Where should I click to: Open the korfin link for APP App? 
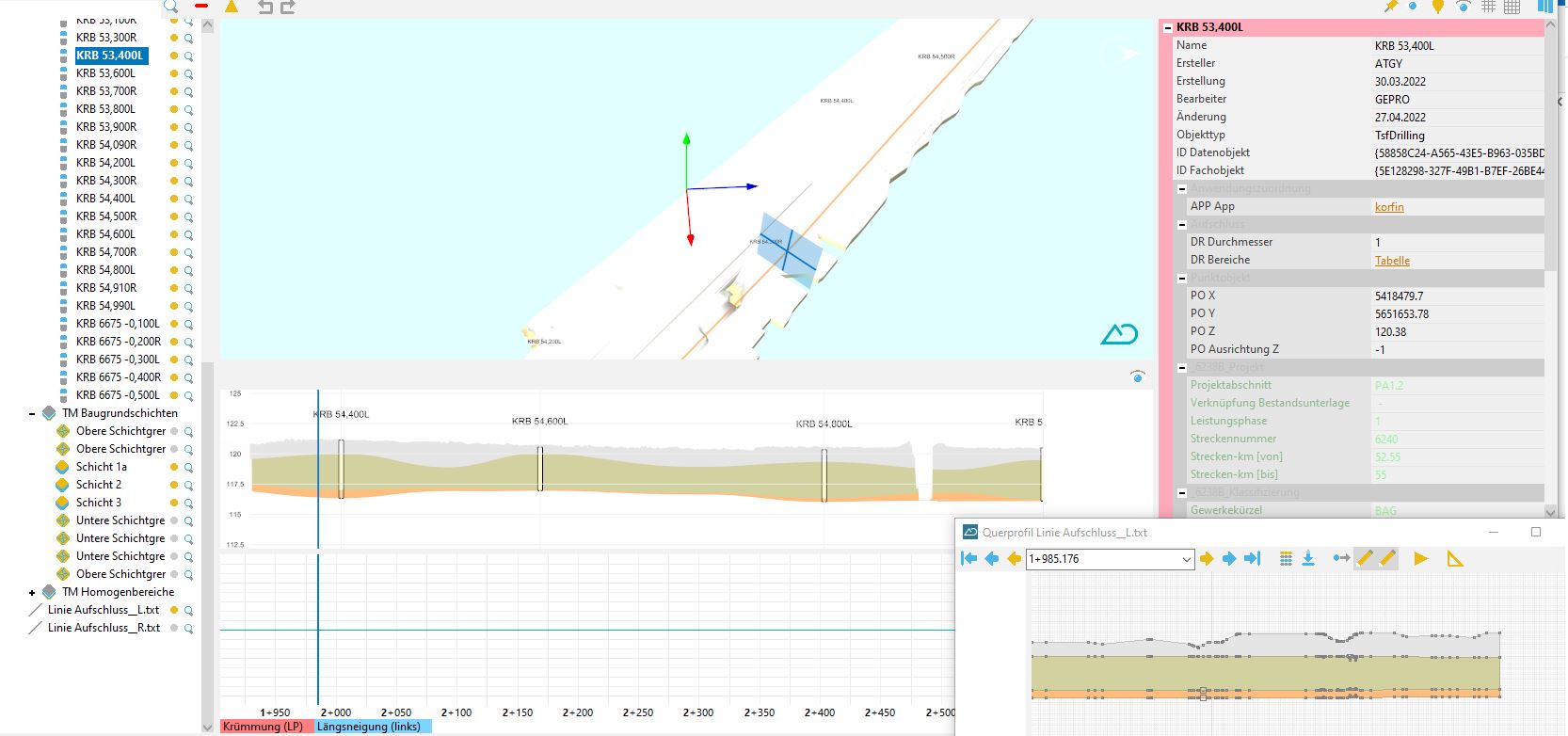[1389, 207]
